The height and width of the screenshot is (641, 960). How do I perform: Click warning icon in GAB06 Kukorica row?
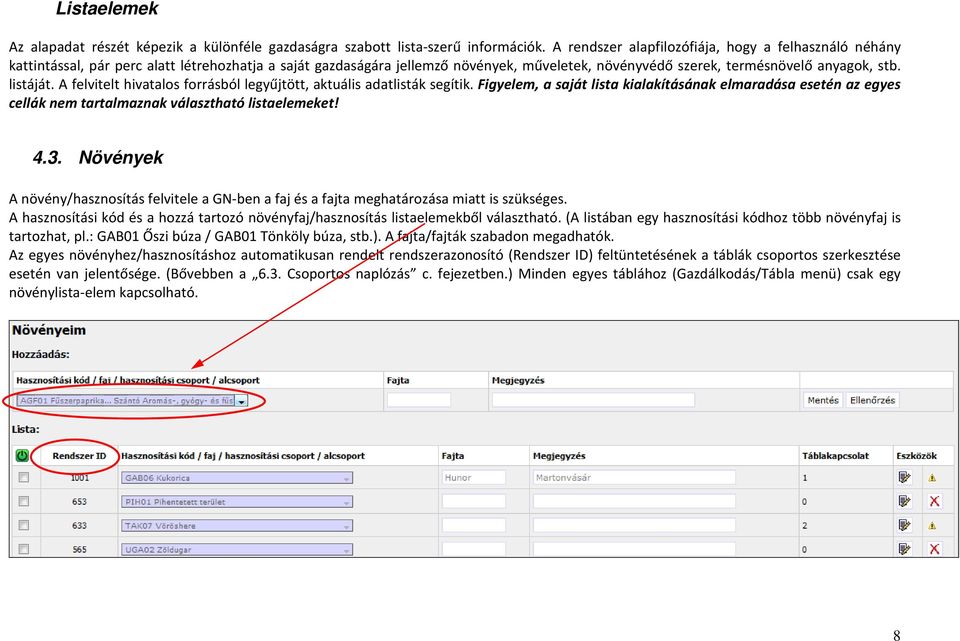tap(932, 478)
